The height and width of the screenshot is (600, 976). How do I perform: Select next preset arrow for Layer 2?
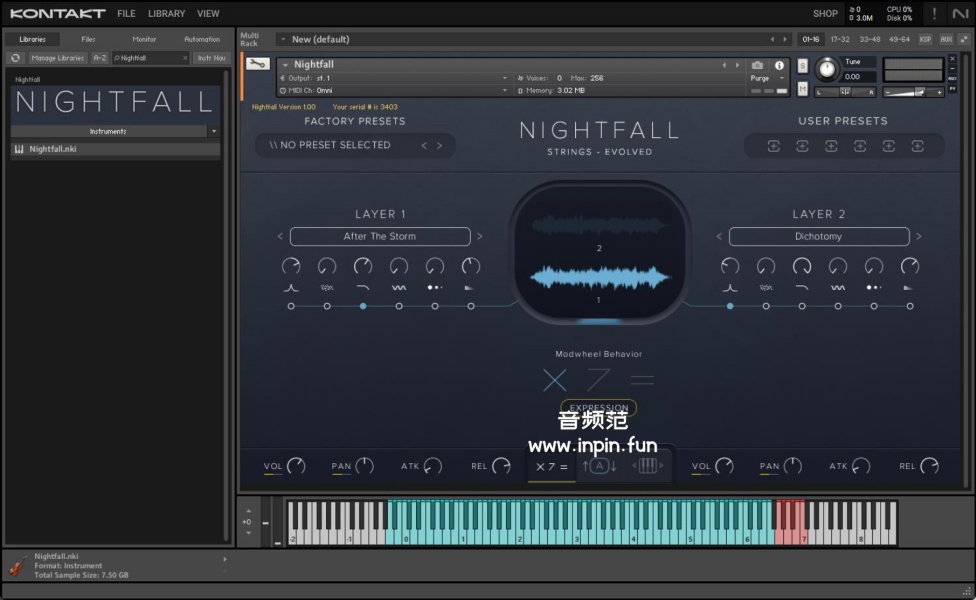pos(919,237)
